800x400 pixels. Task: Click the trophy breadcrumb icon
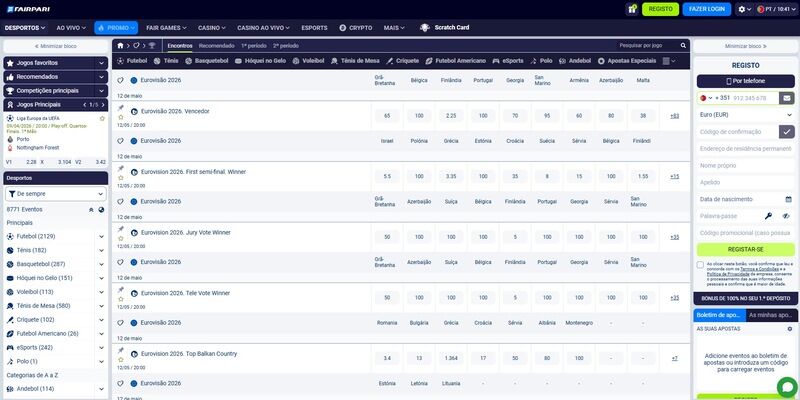pos(152,46)
